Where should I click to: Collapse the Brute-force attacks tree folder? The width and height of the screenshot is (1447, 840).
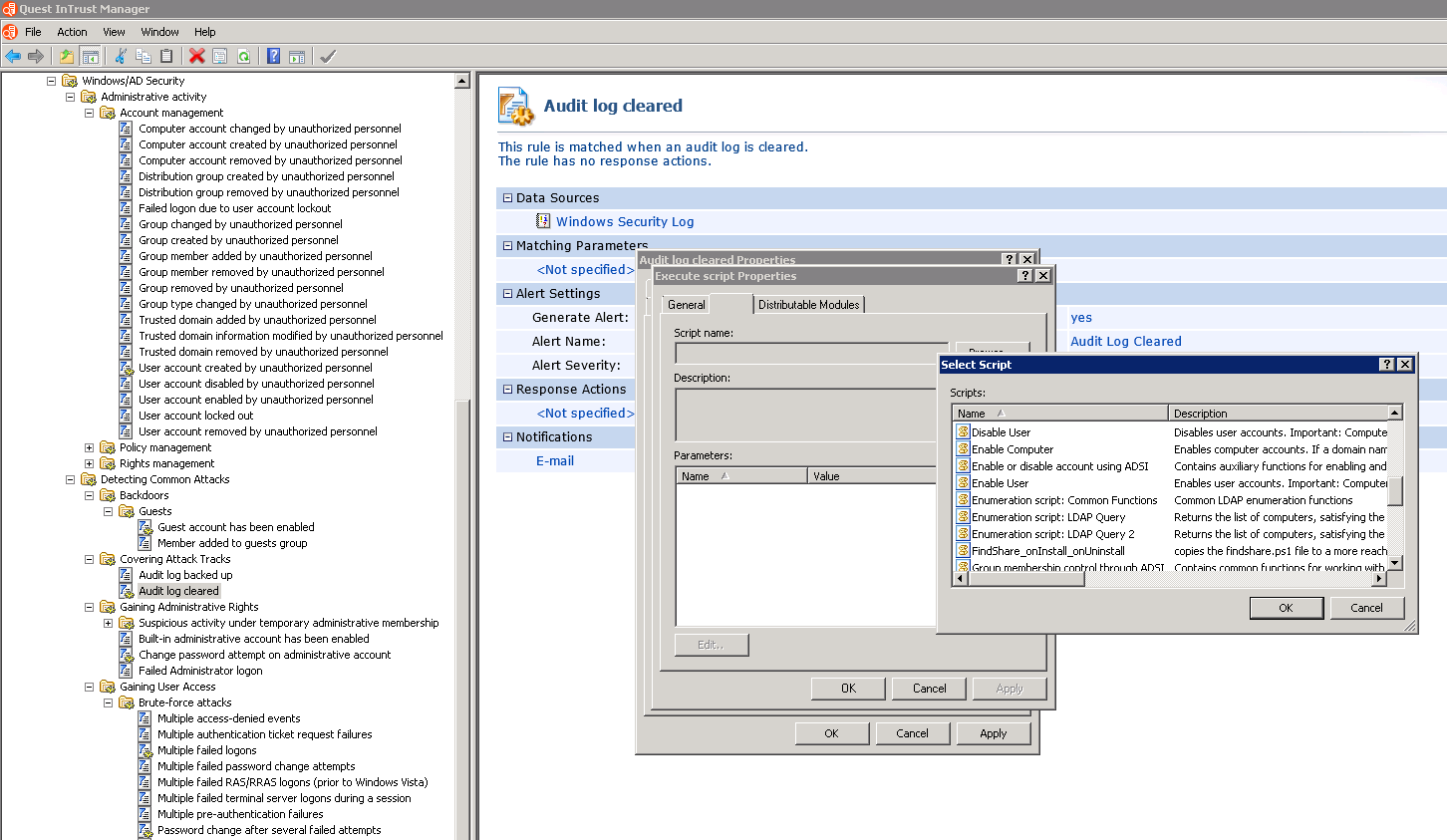(109, 703)
